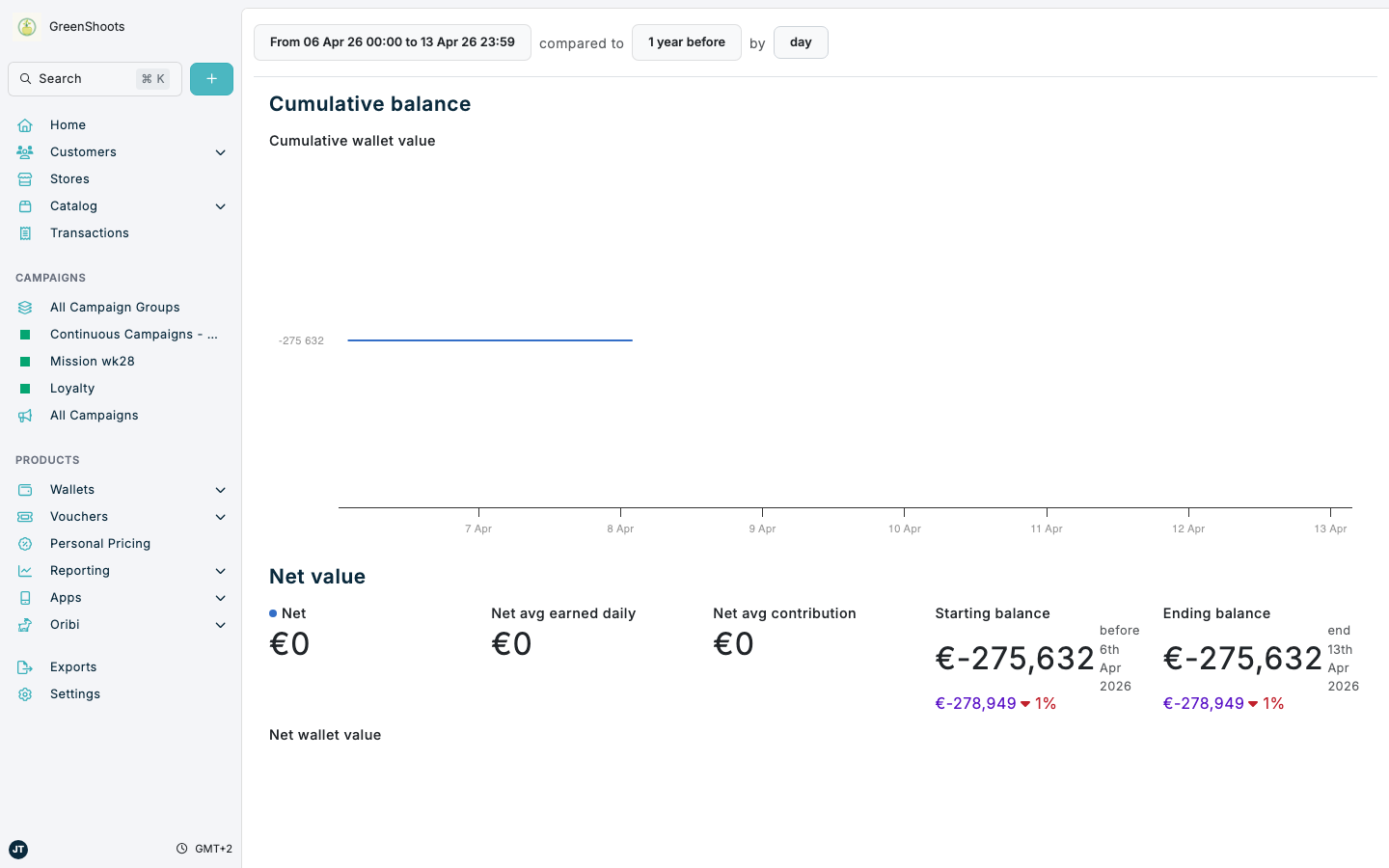
Task: Click the Transactions icon
Action: [24, 232]
